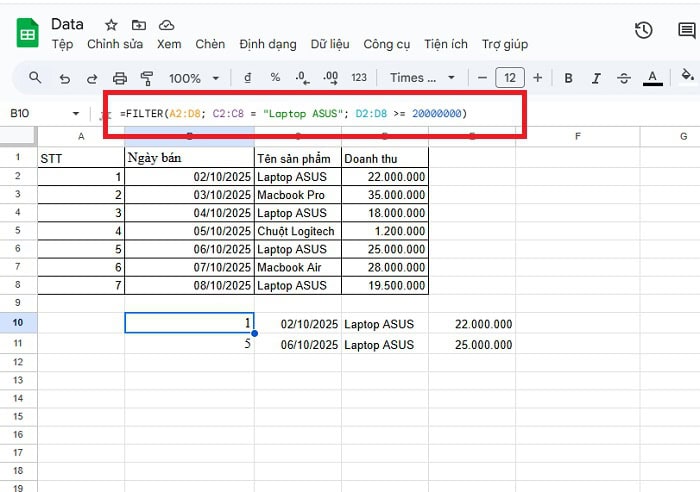Toggle italic formatting
700x492 pixels.
596,78
